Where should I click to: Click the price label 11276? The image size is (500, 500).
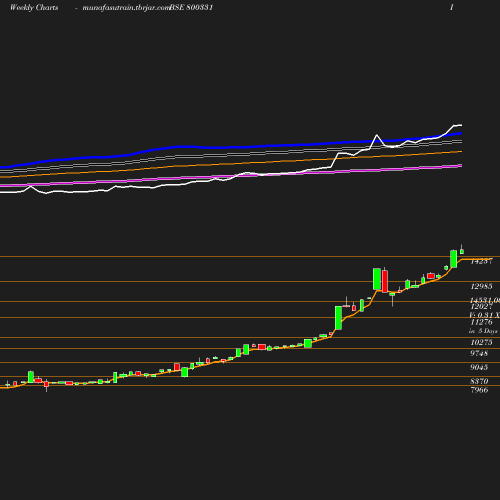pos(481,322)
